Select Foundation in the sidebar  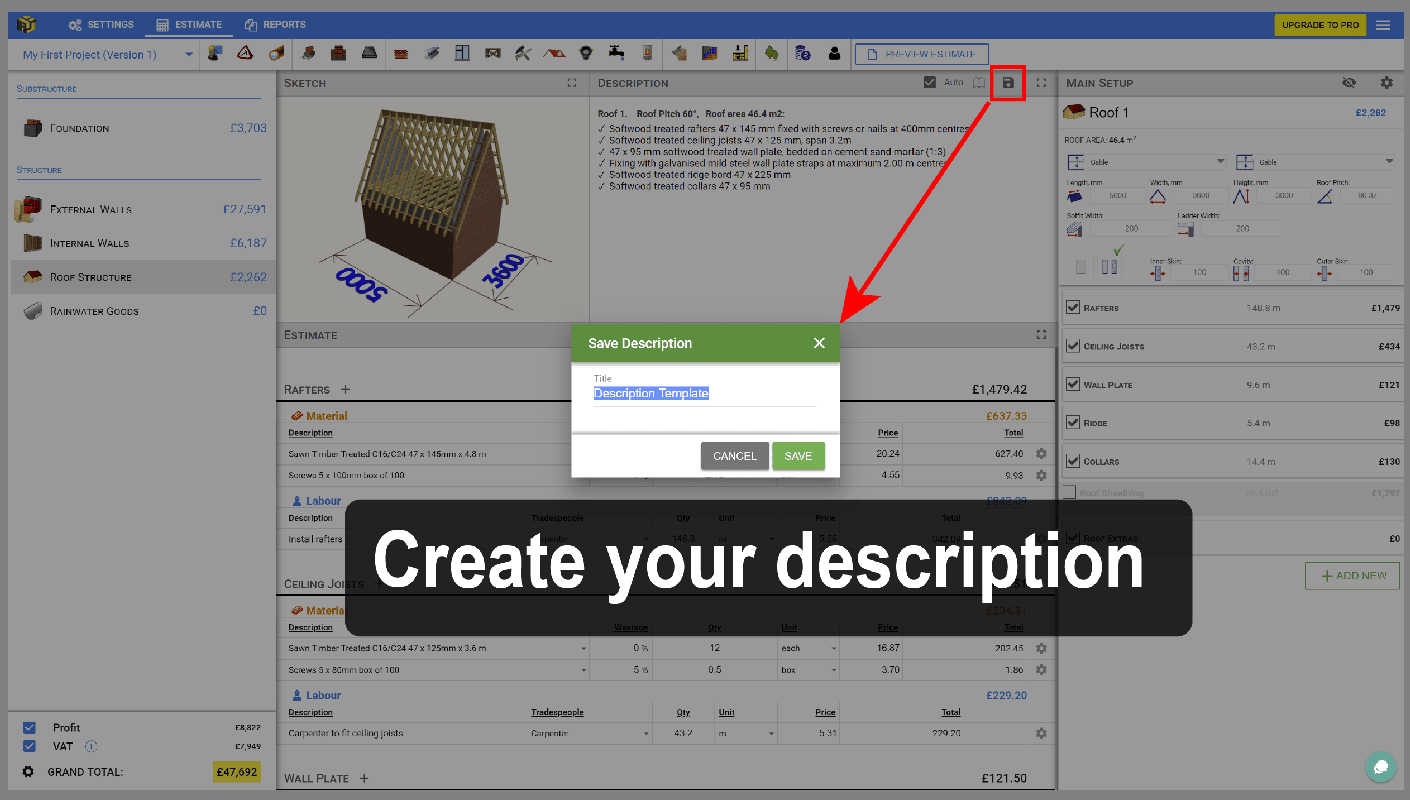pyautogui.click(x=143, y=128)
